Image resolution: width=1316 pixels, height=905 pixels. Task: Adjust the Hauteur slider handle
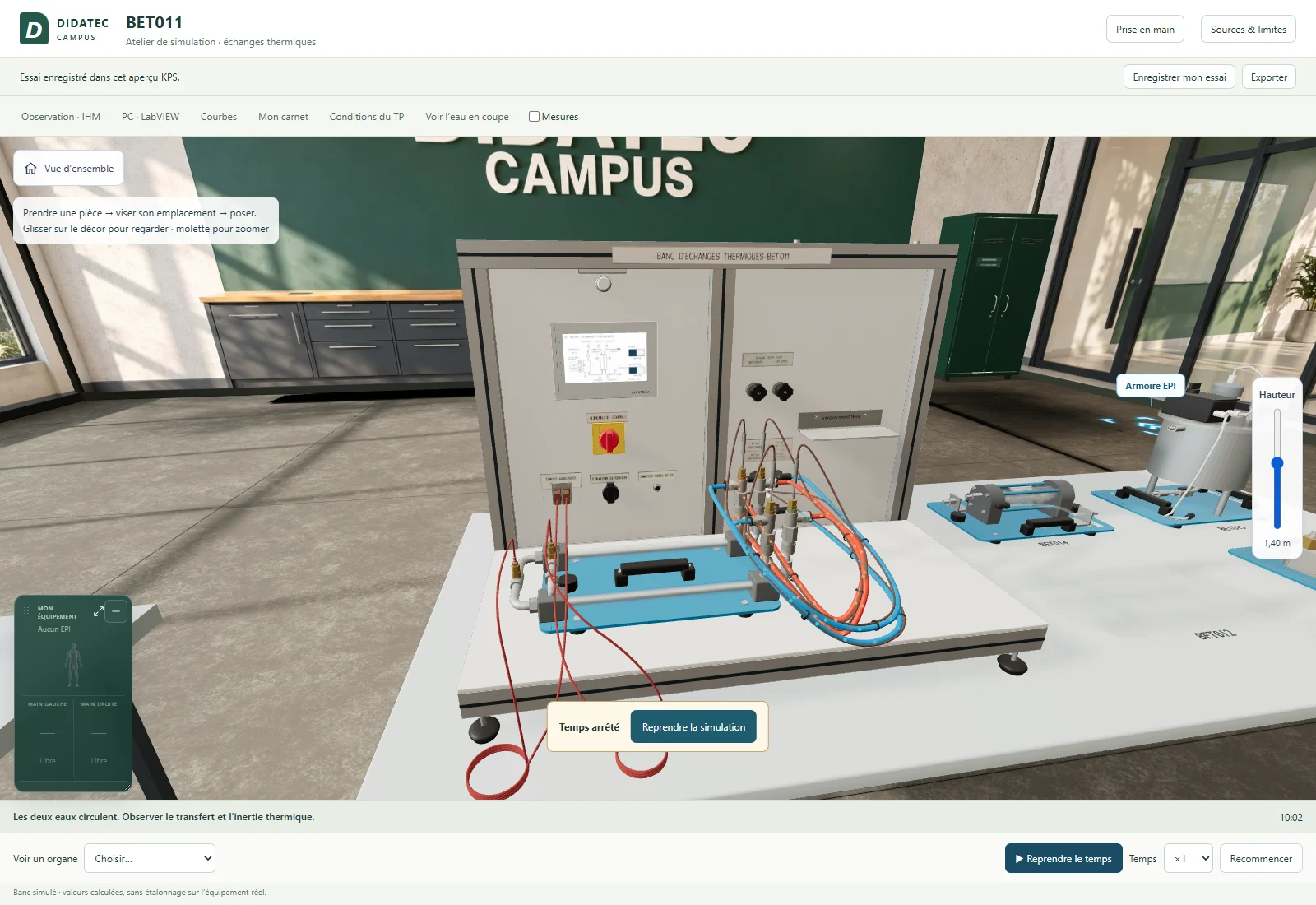coord(1277,463)
